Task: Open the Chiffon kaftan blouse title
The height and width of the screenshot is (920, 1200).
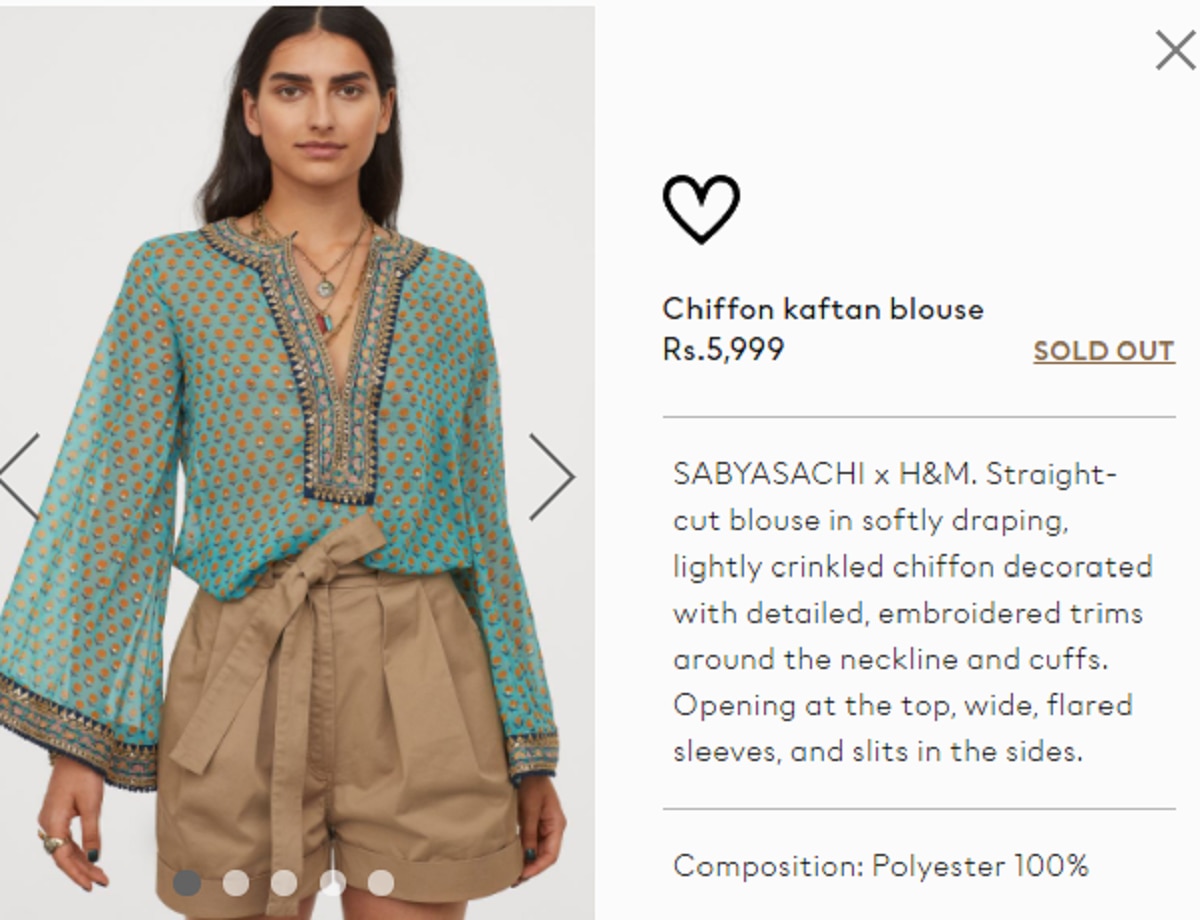Action: (823, 309)
